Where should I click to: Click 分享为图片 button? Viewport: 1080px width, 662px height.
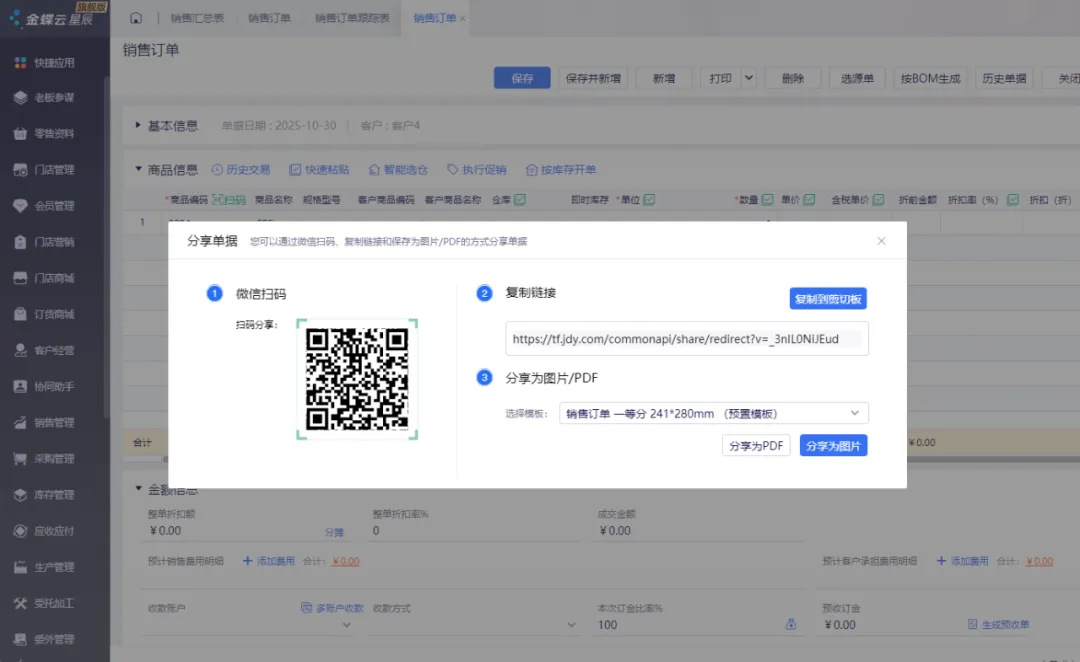click(x=833, y=446)
